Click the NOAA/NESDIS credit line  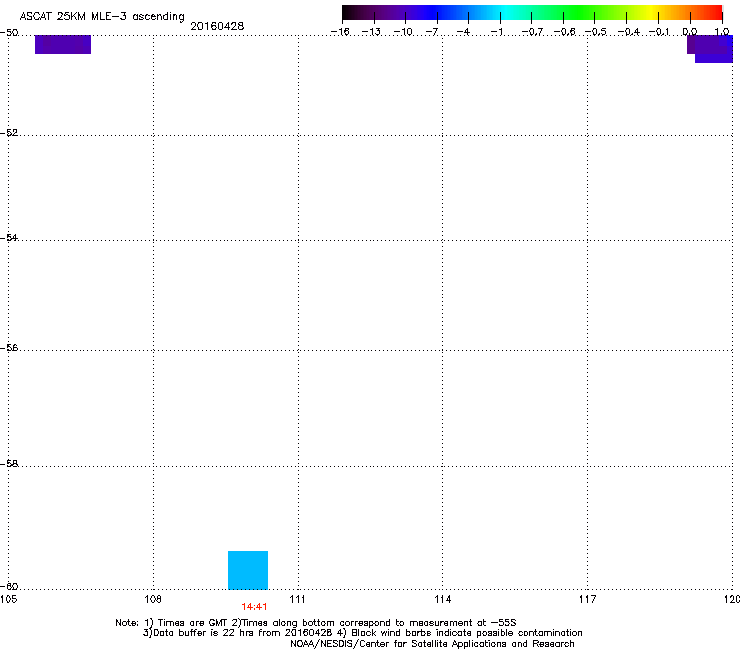pyautogui.click(x=432, y=644)
